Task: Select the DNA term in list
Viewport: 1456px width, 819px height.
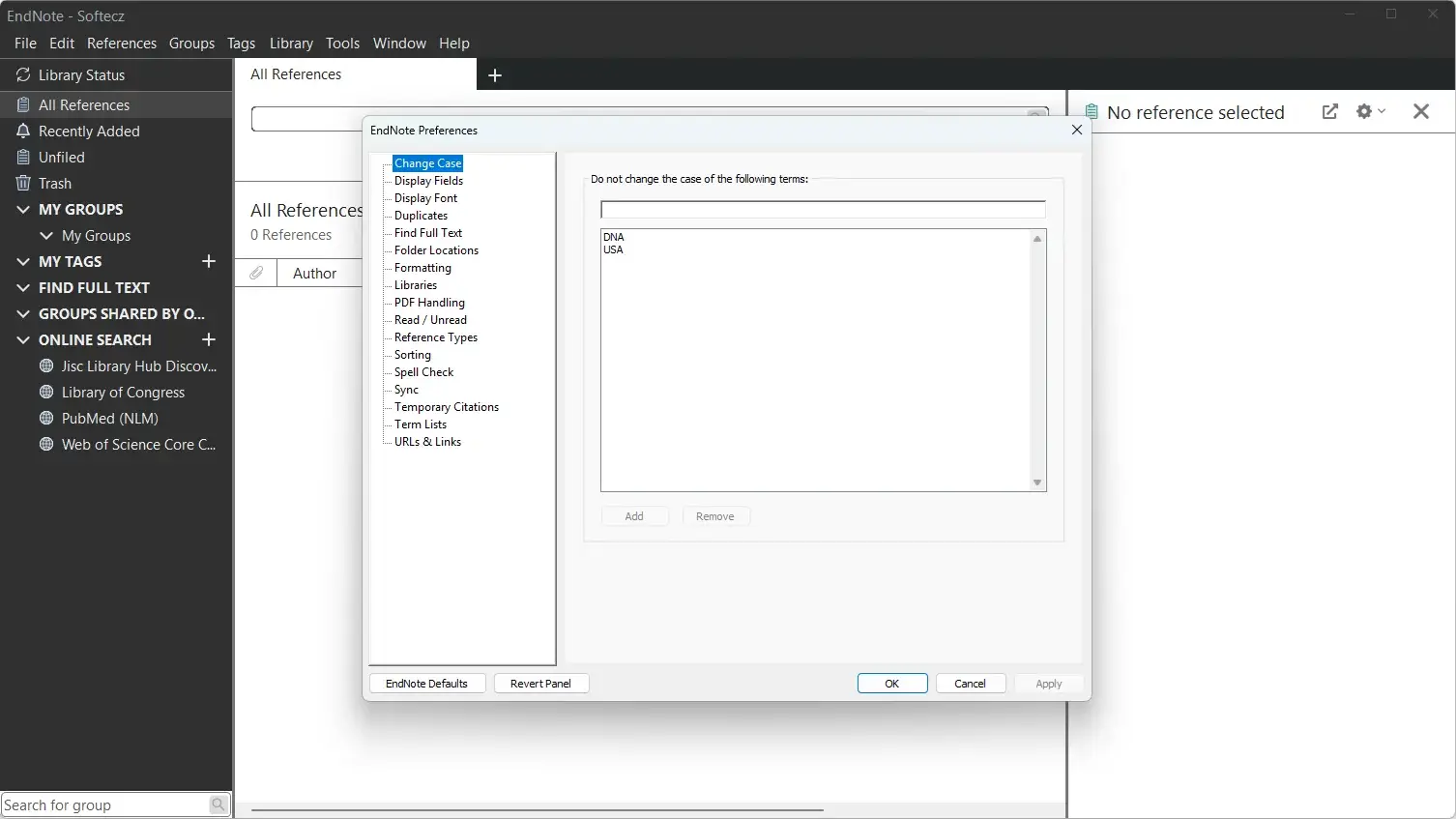Action: click(614, 237)
